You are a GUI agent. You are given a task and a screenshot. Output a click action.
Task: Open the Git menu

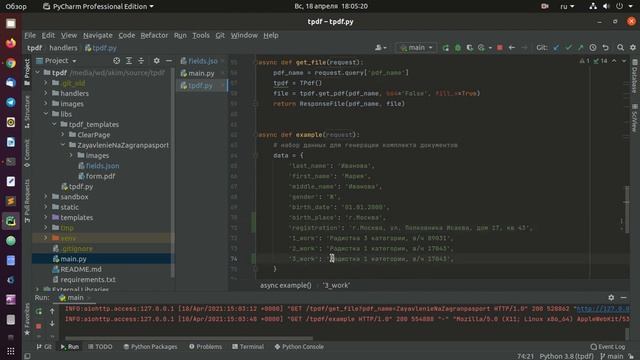click(x=220, y=36)
